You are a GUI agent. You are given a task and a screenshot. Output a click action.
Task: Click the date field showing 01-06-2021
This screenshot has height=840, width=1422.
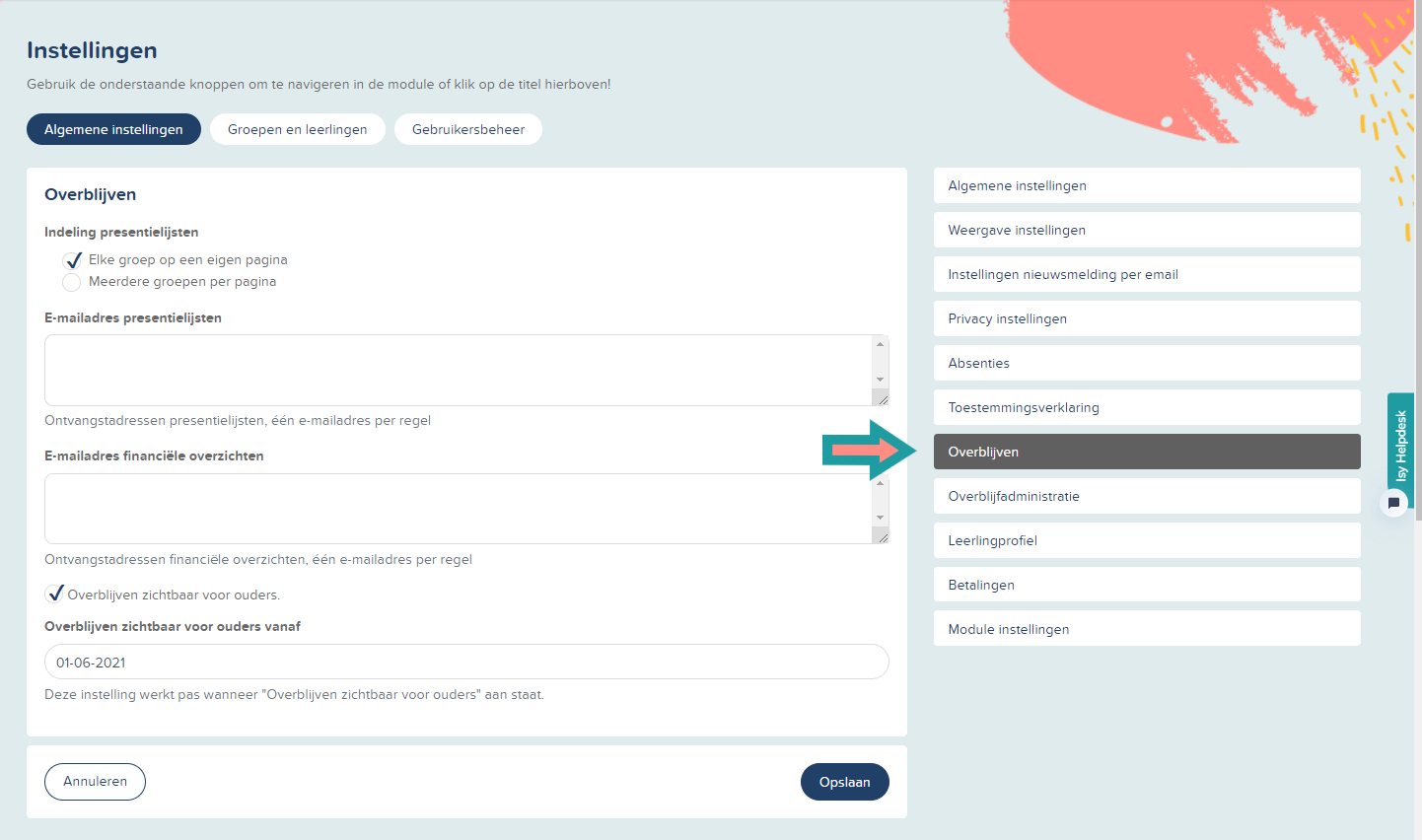[x=466, y=662]
